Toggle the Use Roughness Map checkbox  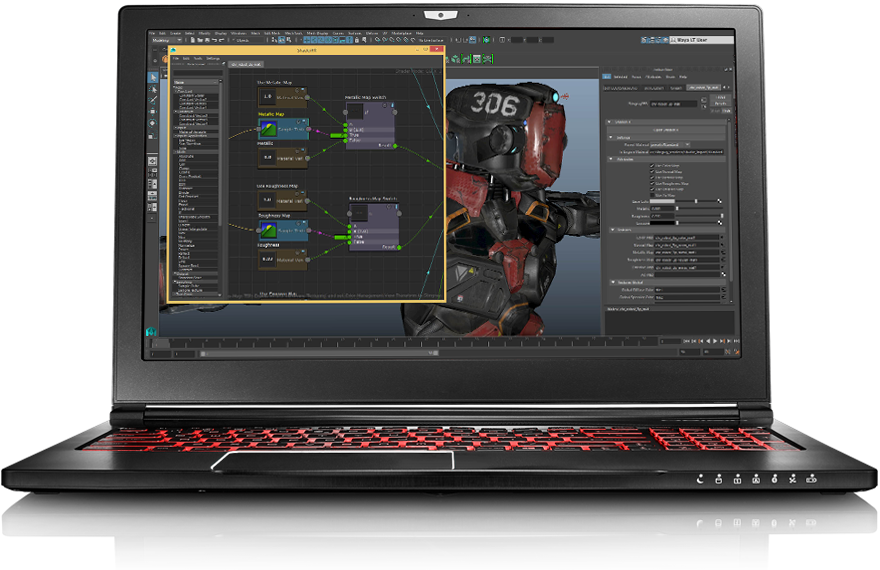(x=652, y=183)
